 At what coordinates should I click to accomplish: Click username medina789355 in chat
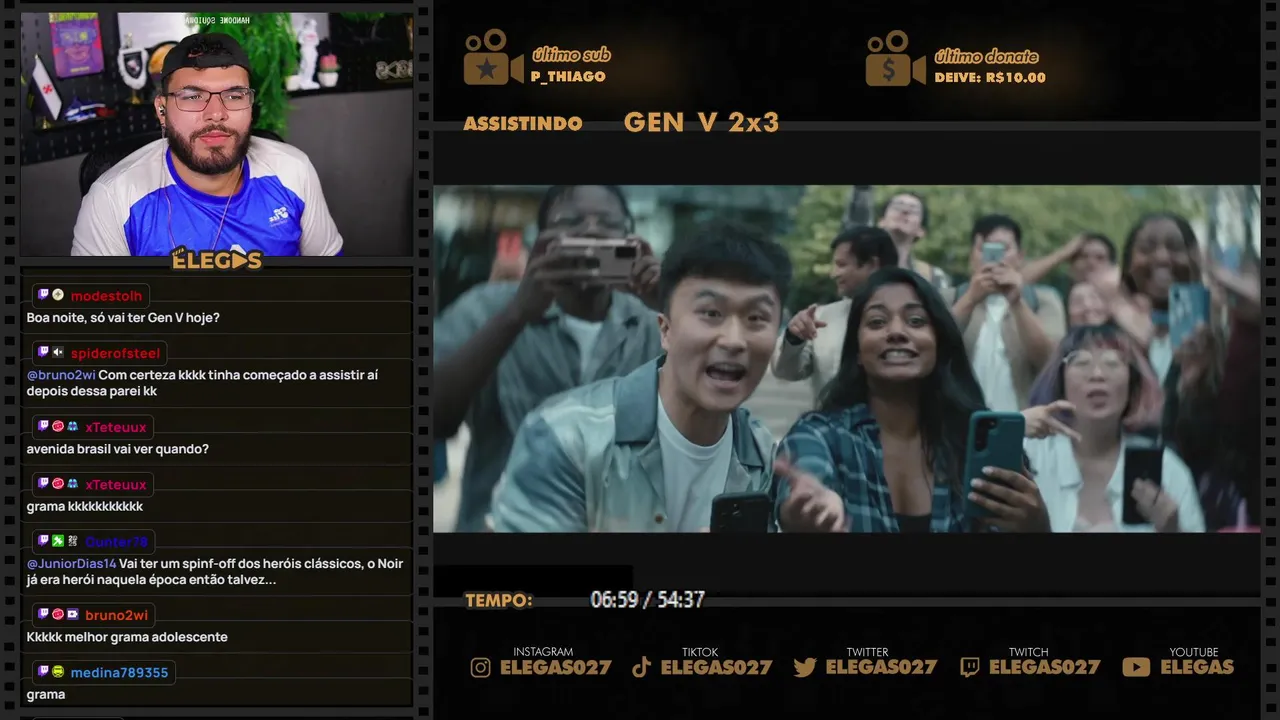tap(119, 673)
